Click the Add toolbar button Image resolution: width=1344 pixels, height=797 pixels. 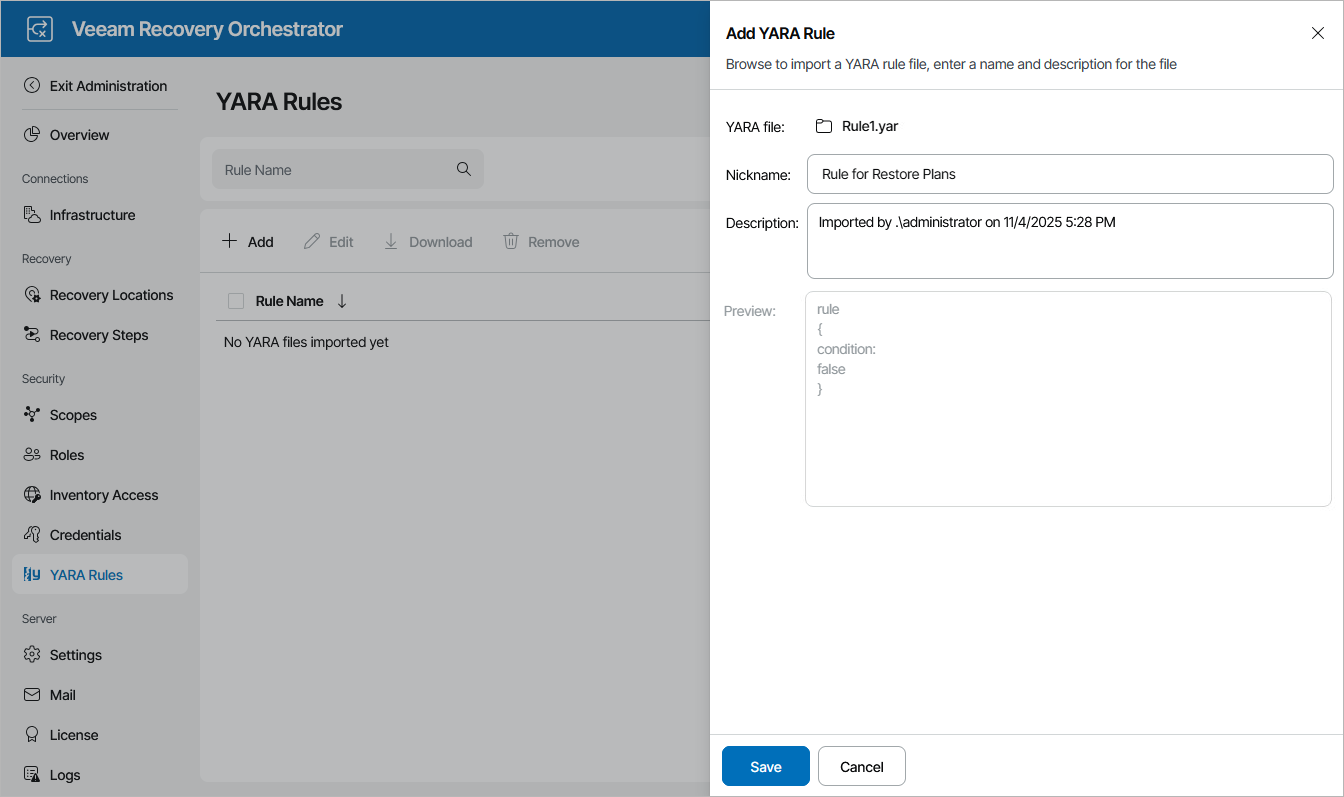point(248,242)
